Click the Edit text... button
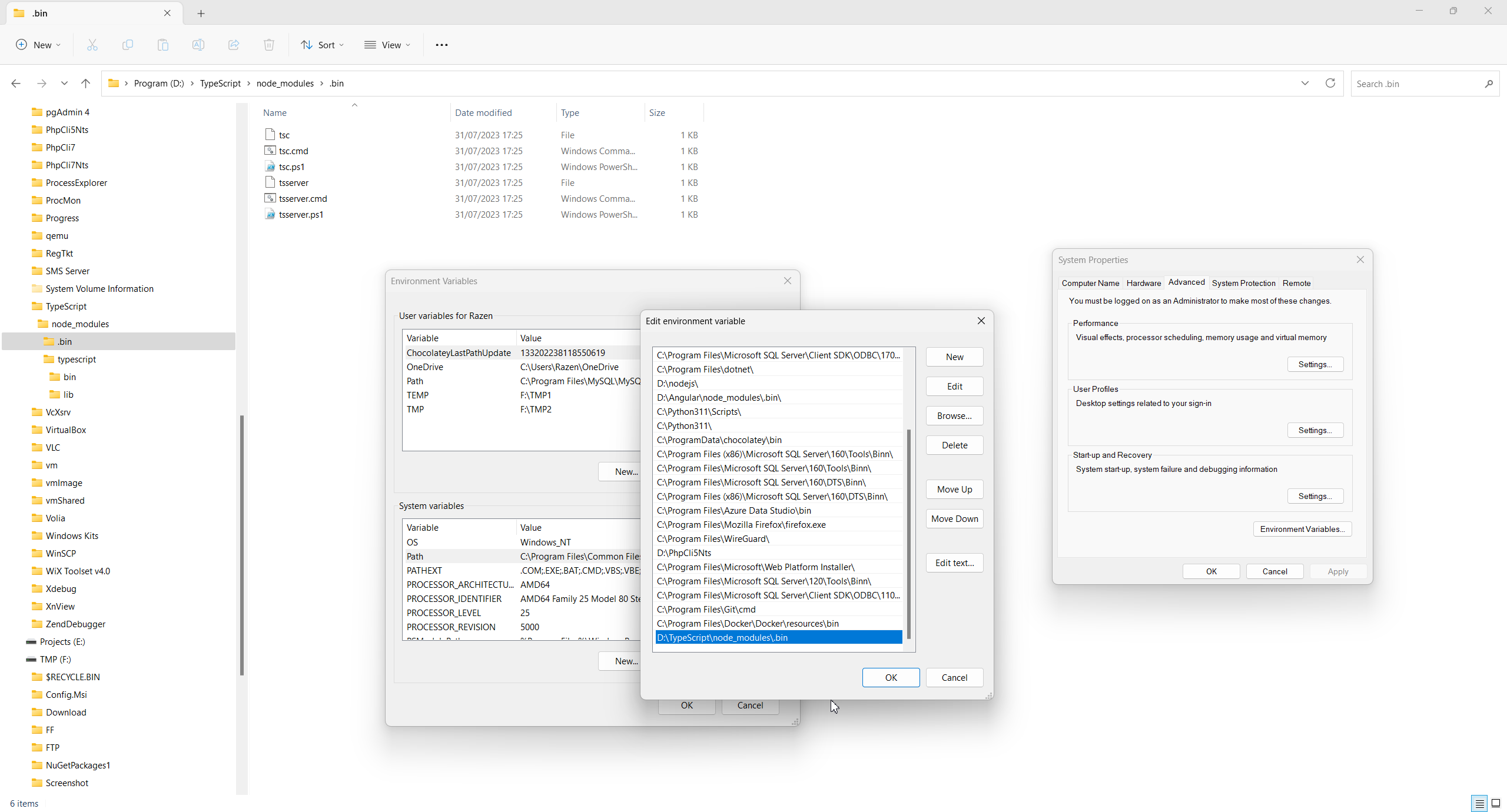The width and height of the screenshot is (1507, 812). [954, 563]
